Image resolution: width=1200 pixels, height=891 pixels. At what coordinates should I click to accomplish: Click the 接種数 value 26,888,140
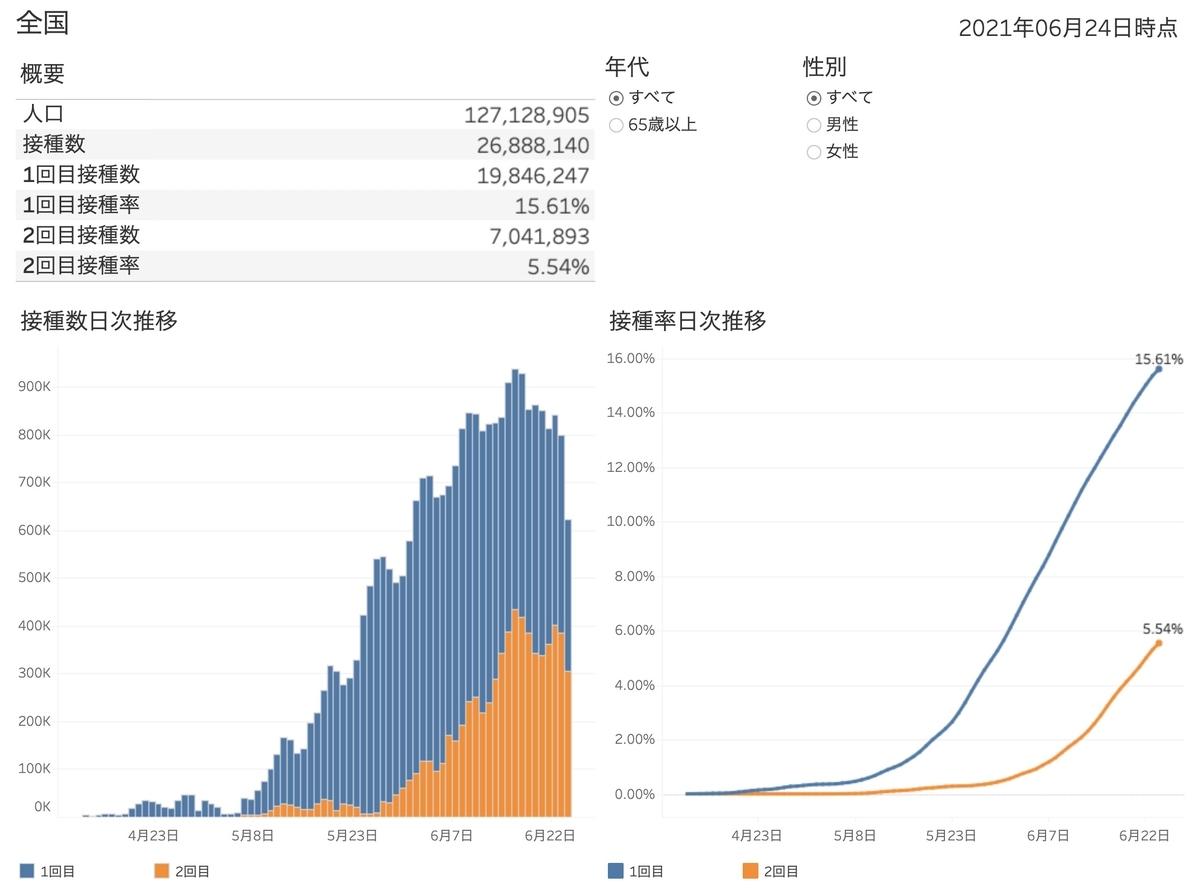coord(533,146)
